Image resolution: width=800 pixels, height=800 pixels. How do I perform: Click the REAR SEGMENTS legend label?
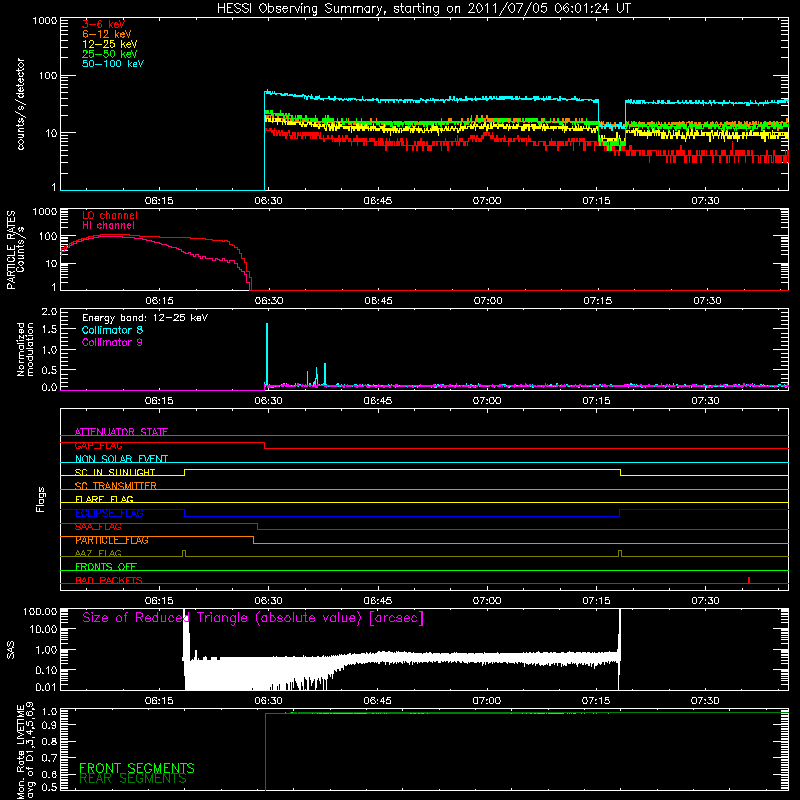click(x=133, y=779)
